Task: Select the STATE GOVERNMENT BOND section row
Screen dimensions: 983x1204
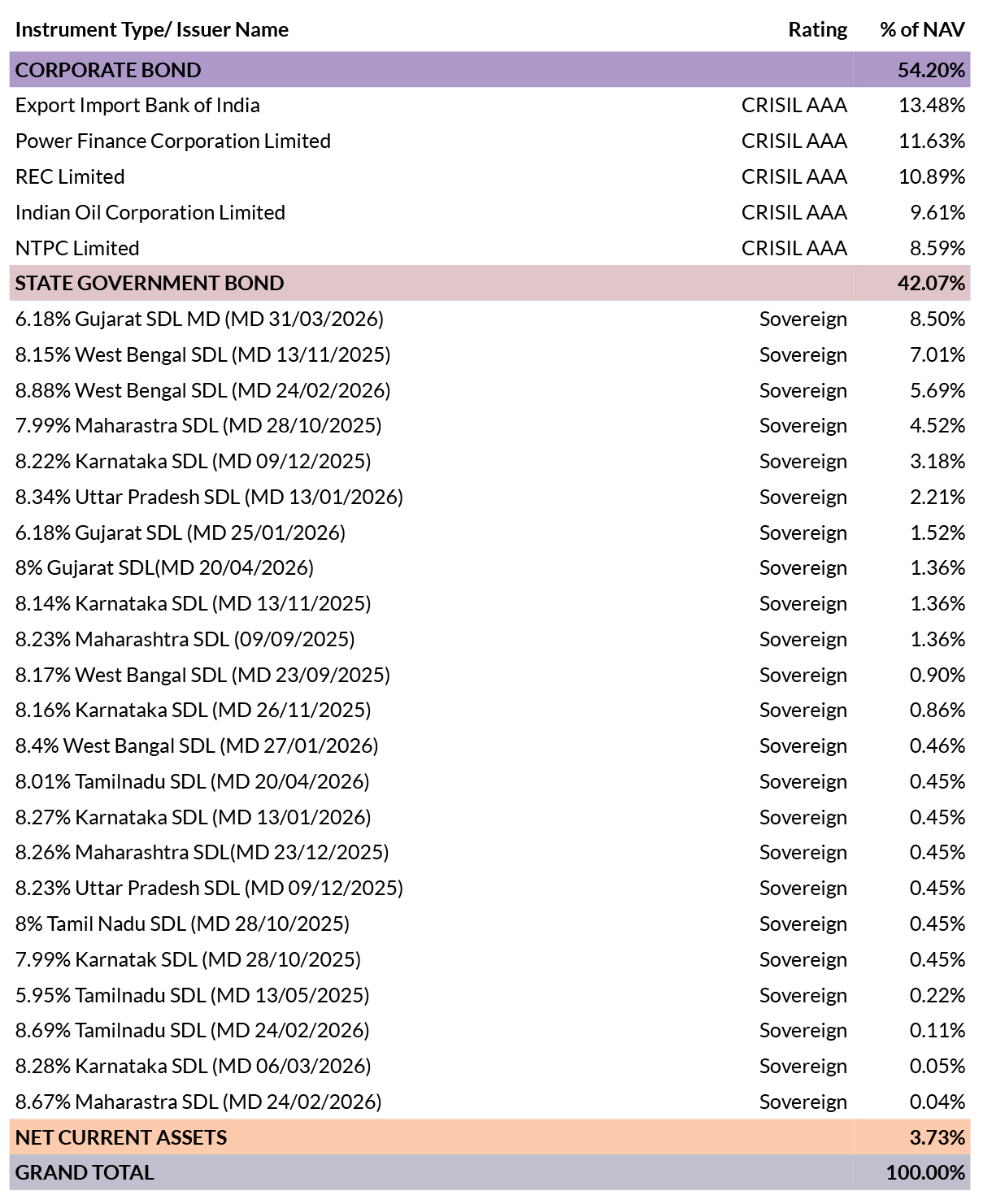Action: [489, 283]
